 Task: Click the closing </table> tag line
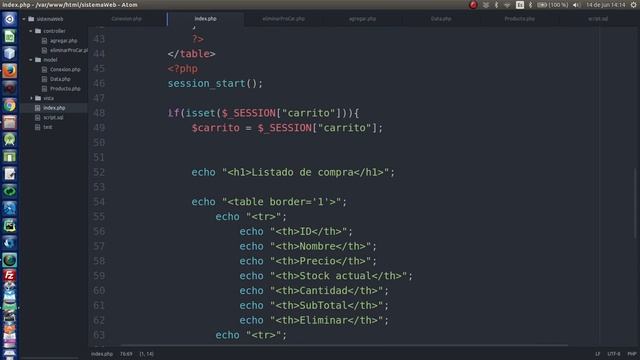click(191, 54)
